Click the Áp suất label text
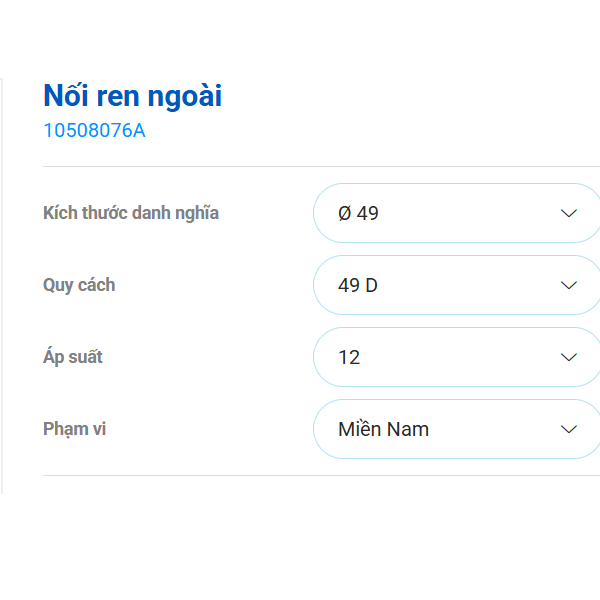This screenshot has height=600, width=600. 73,357
